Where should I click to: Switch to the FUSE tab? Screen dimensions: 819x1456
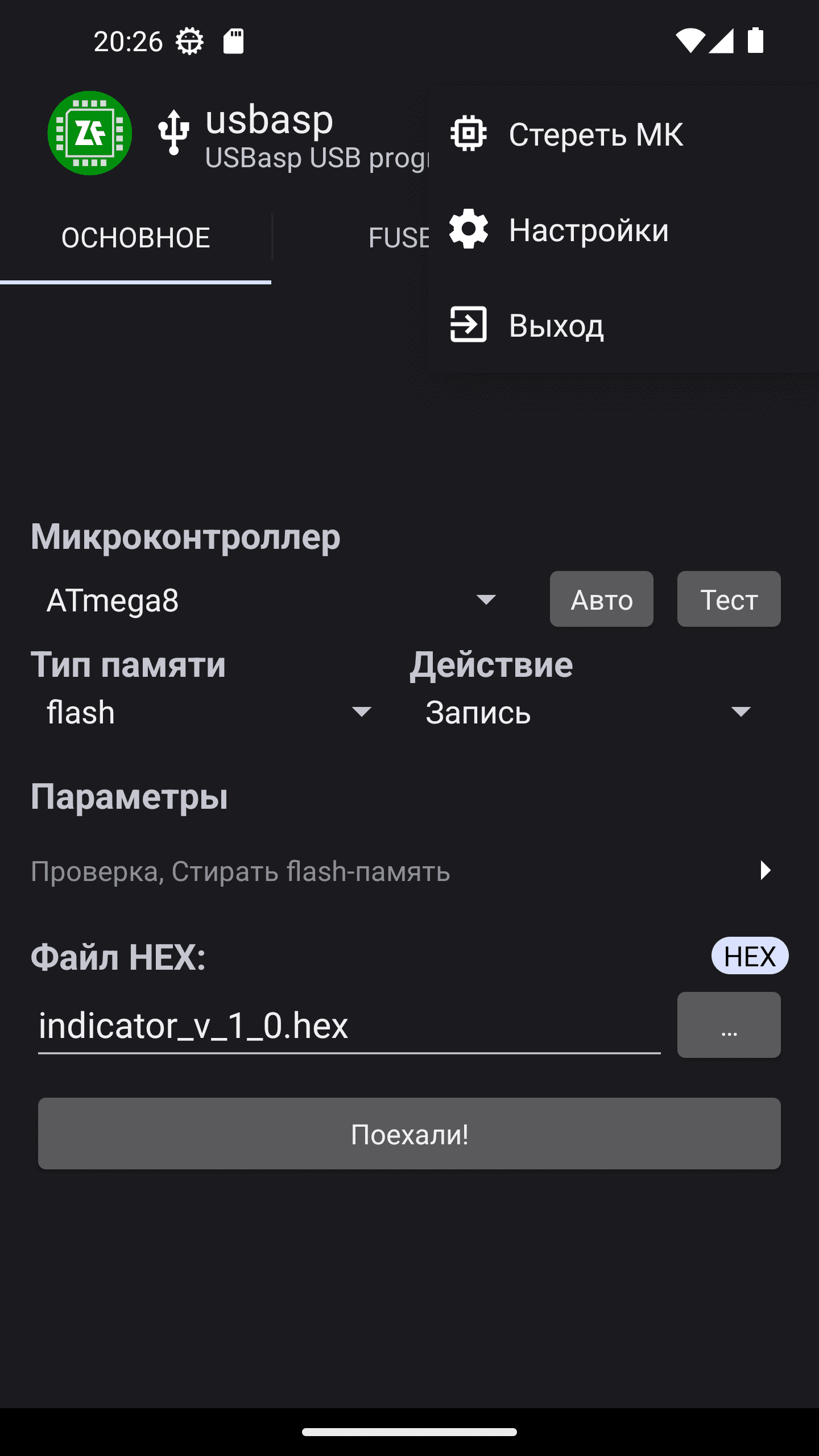click(398, 238)
